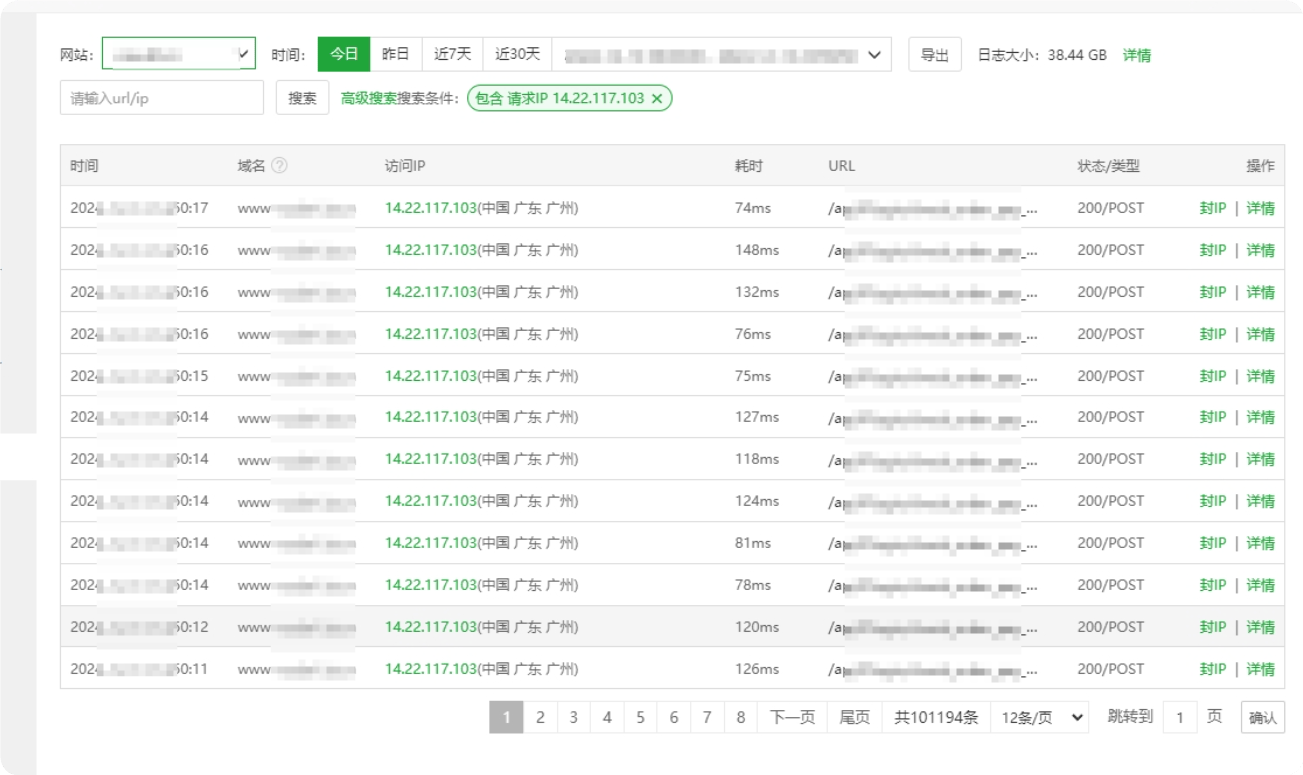Image resolution: width=1303 pixels, height=775 pixels.
Task: Click the 确认 page jump button
Action: (x=1262, y=717)
